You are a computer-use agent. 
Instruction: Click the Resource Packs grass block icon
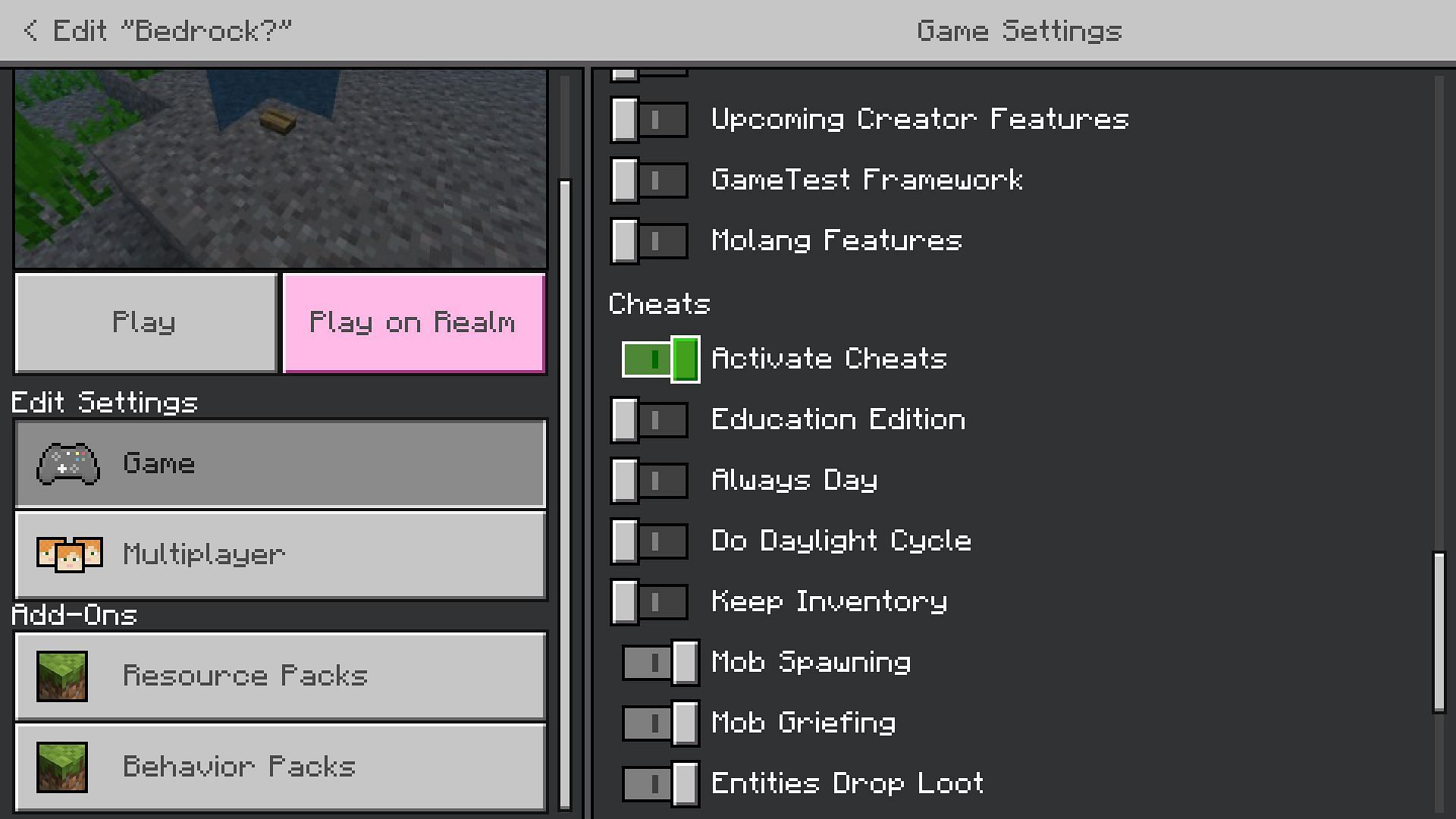pos(64,675)
